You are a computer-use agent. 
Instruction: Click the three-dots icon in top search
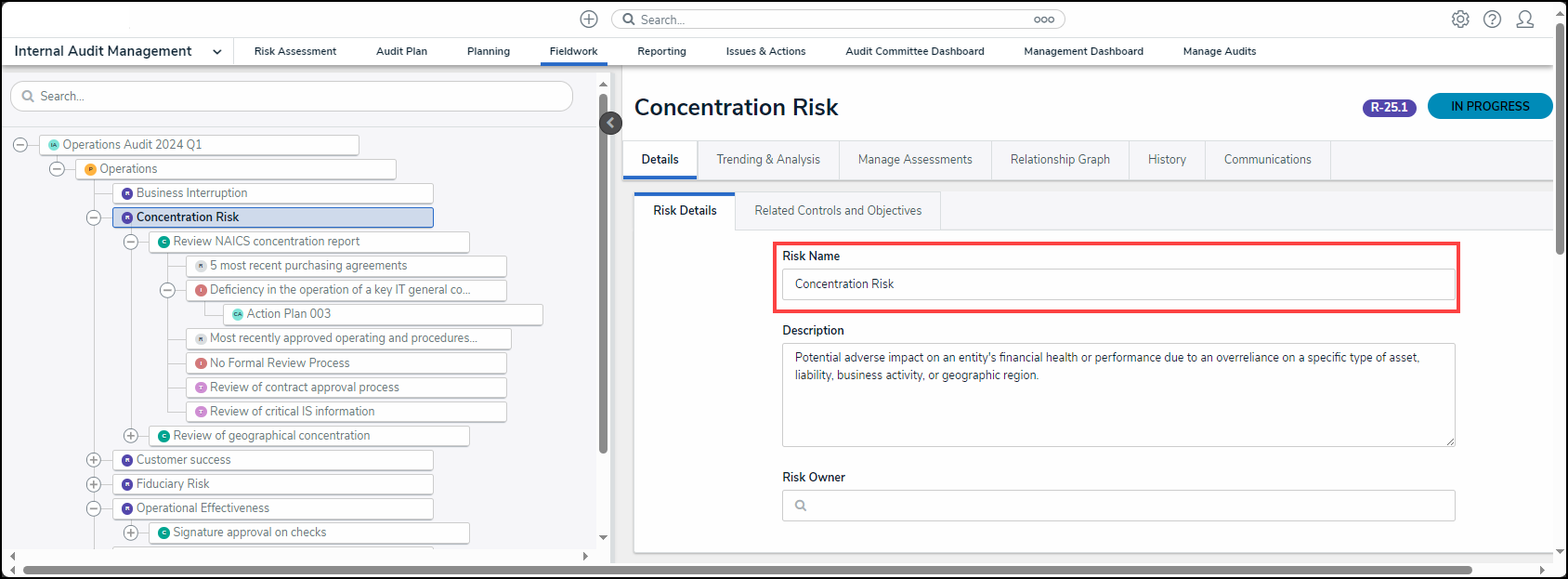pyautogui.click(x=1044, y=20)
